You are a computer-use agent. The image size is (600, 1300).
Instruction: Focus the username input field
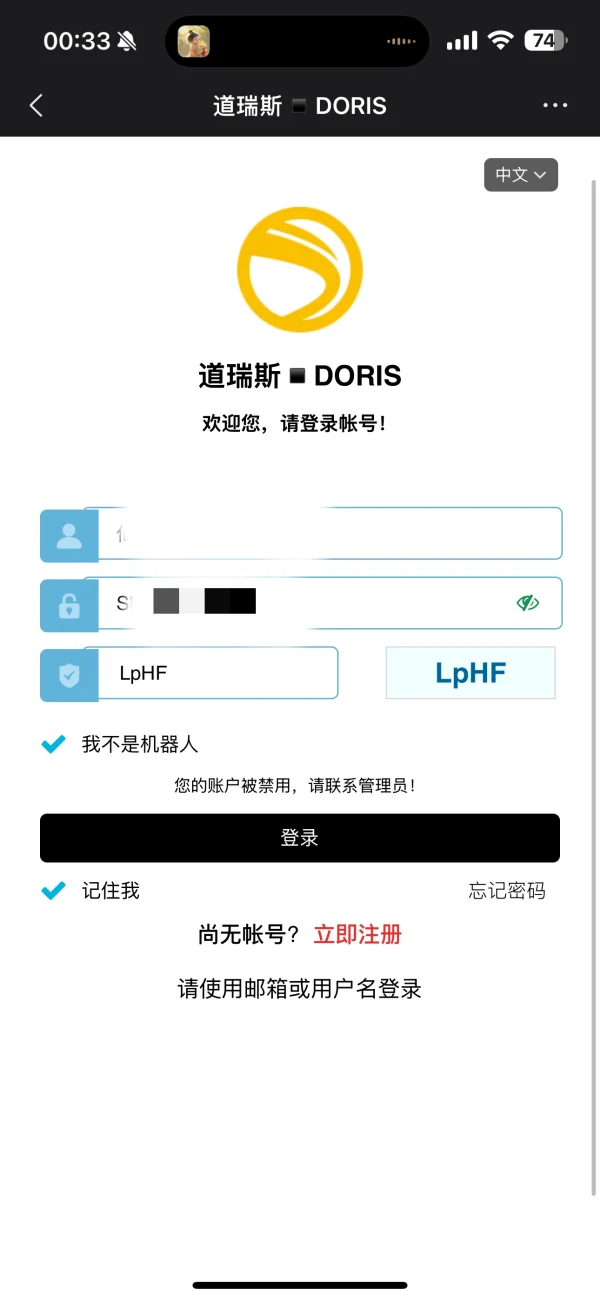tap(330, 534)
